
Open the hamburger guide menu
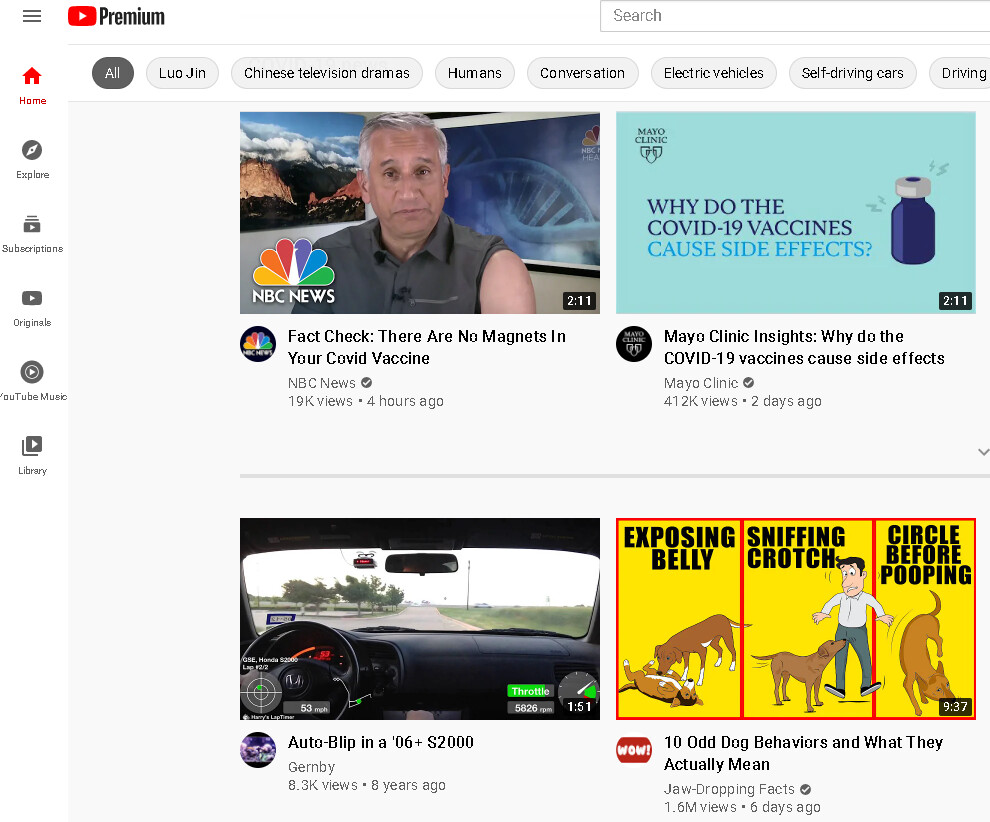coord(32,16)
